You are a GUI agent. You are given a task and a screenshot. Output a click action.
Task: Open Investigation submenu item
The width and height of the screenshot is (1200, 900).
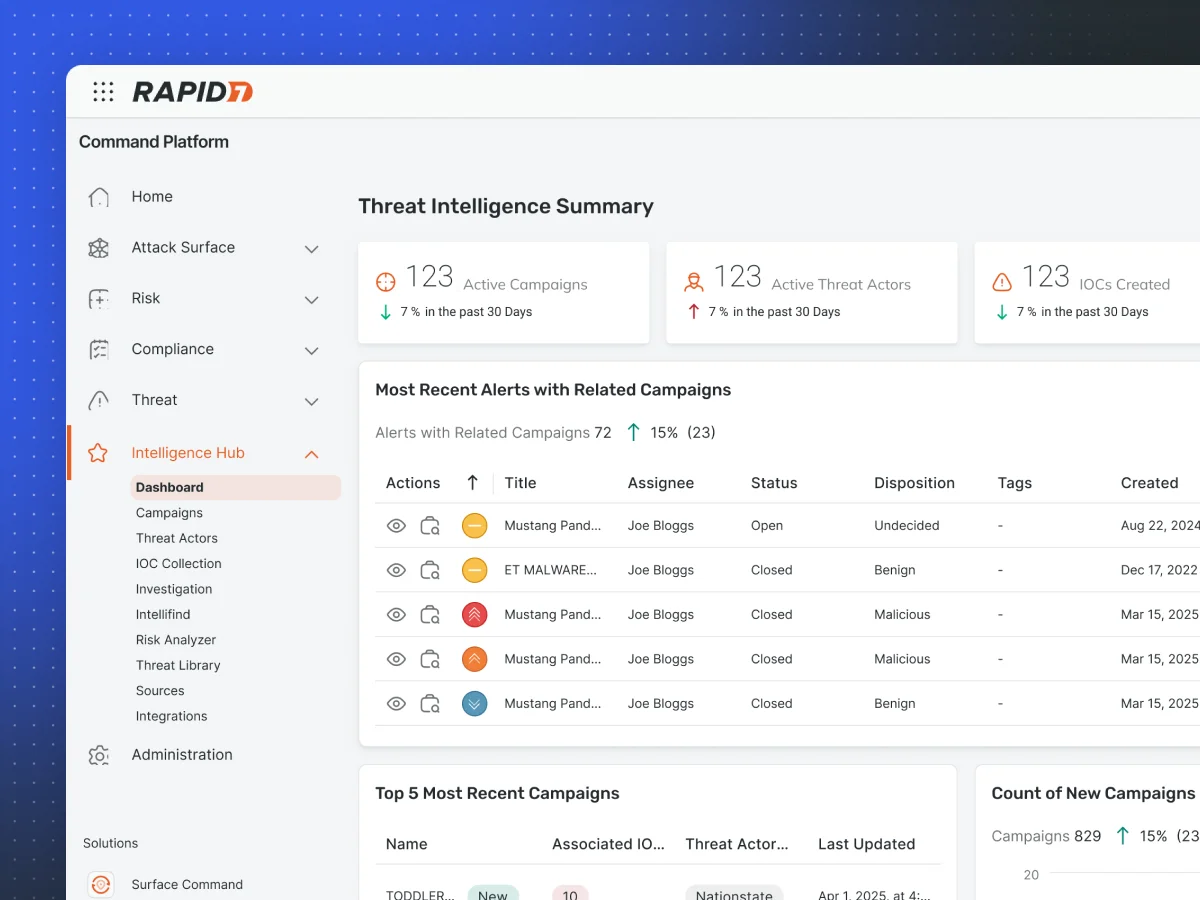click(x=174, y=589)
